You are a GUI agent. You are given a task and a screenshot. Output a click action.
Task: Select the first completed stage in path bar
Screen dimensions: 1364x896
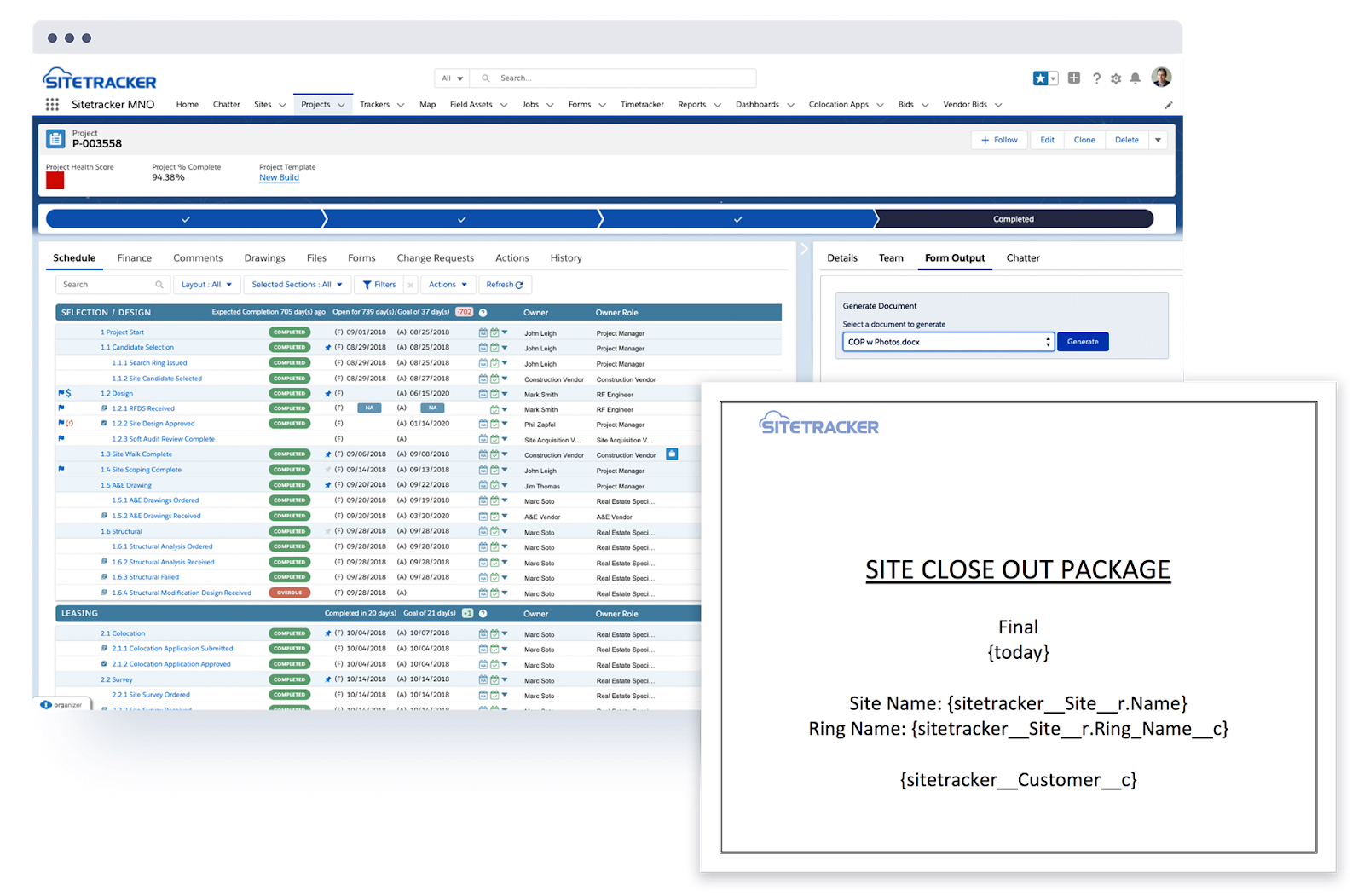coord(186,219)
